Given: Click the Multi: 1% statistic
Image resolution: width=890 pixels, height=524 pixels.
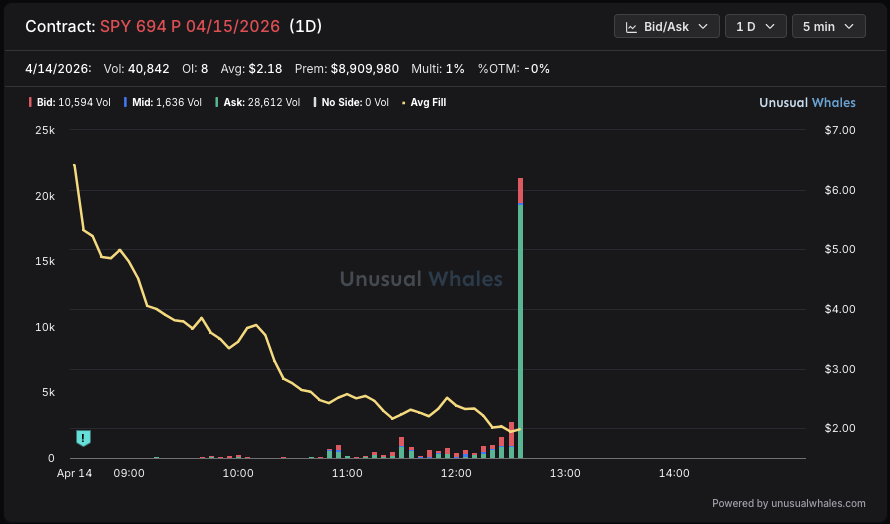Looking at the screenshot, I should tap(438, 69).
